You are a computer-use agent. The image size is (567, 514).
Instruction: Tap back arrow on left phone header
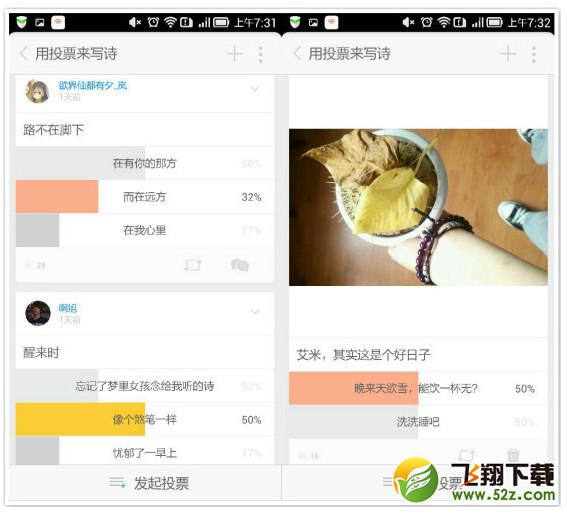(24, 54)
